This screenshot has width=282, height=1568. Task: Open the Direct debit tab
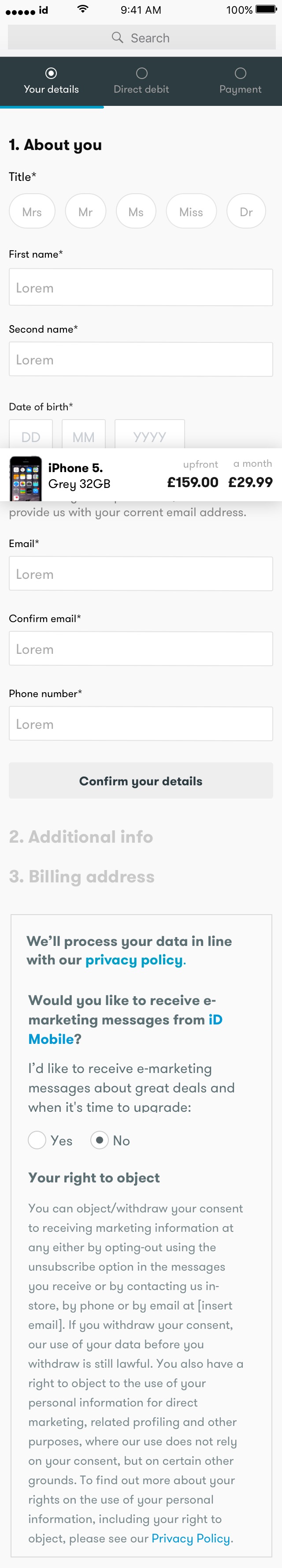[x=141, y=82]
